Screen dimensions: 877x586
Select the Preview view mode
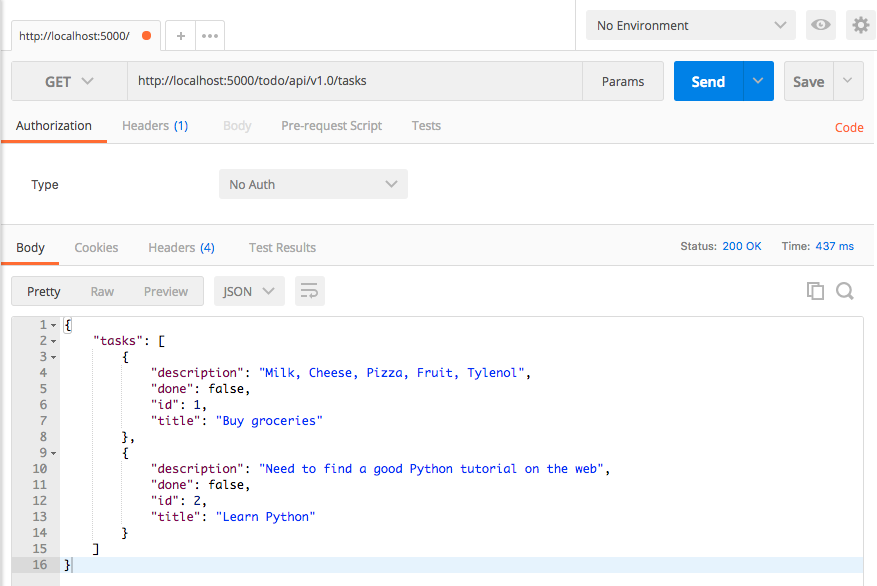pos(166,291)
